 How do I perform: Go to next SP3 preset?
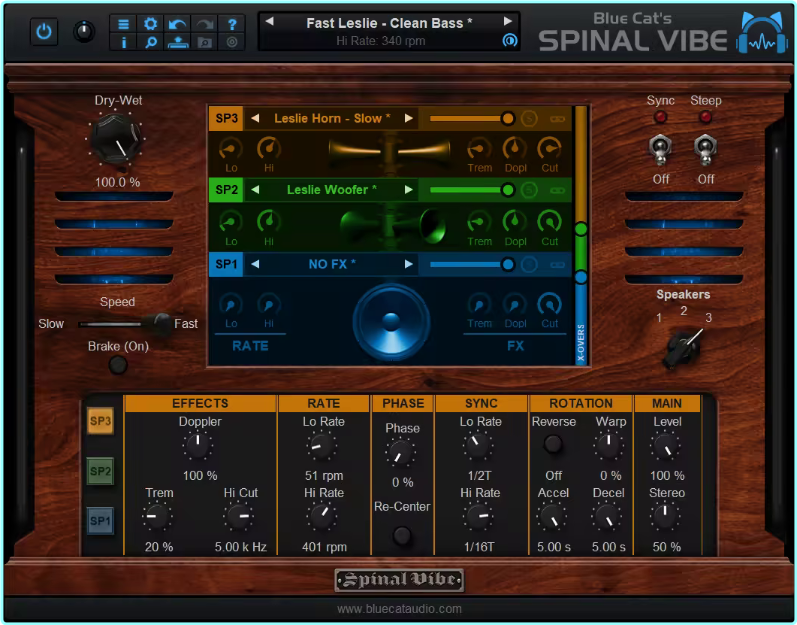[x=409, y=118]
